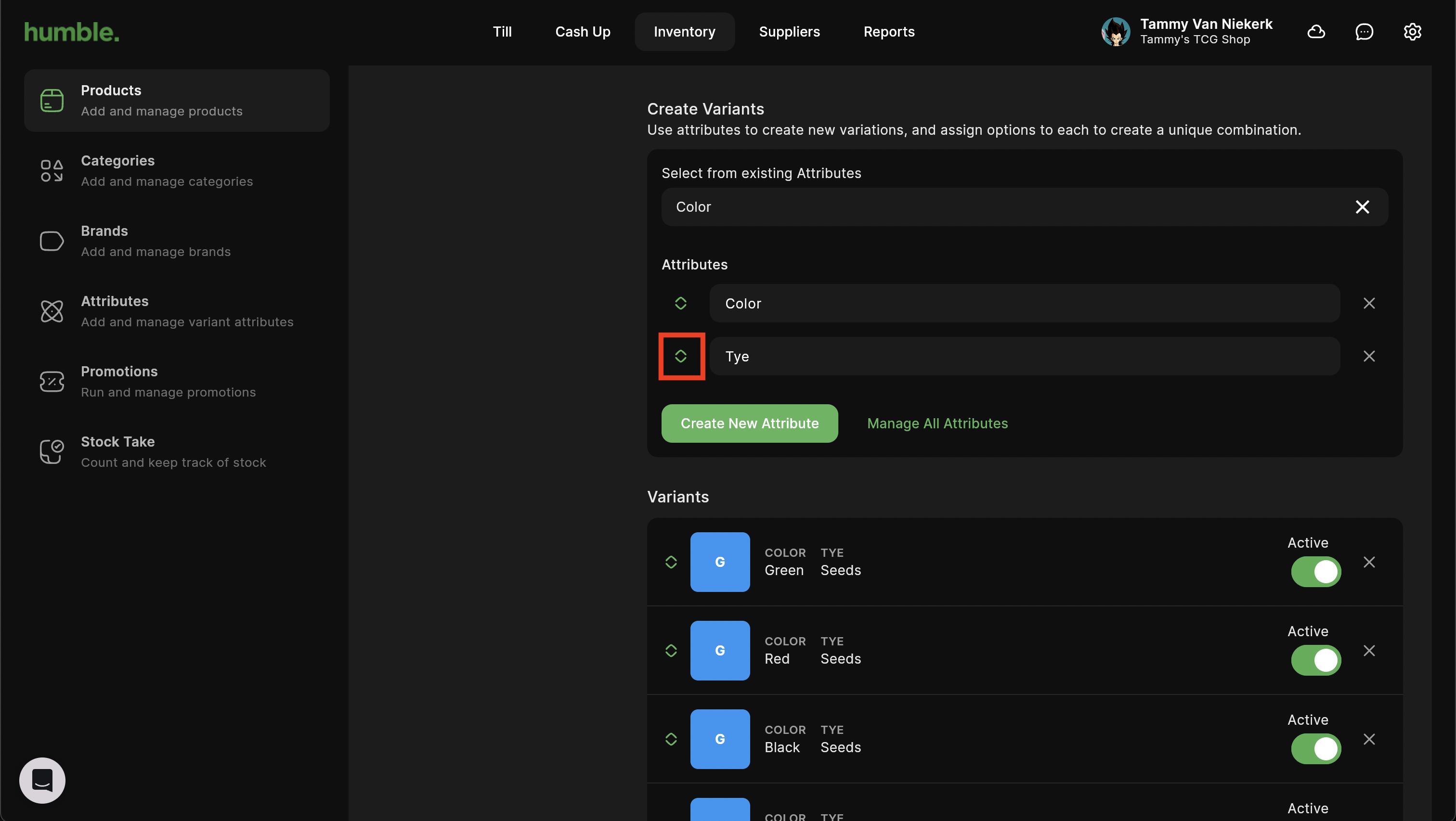Click the Promotions ticket icon
This screenshot has height=821, width=1456.
tap(52, 382)
